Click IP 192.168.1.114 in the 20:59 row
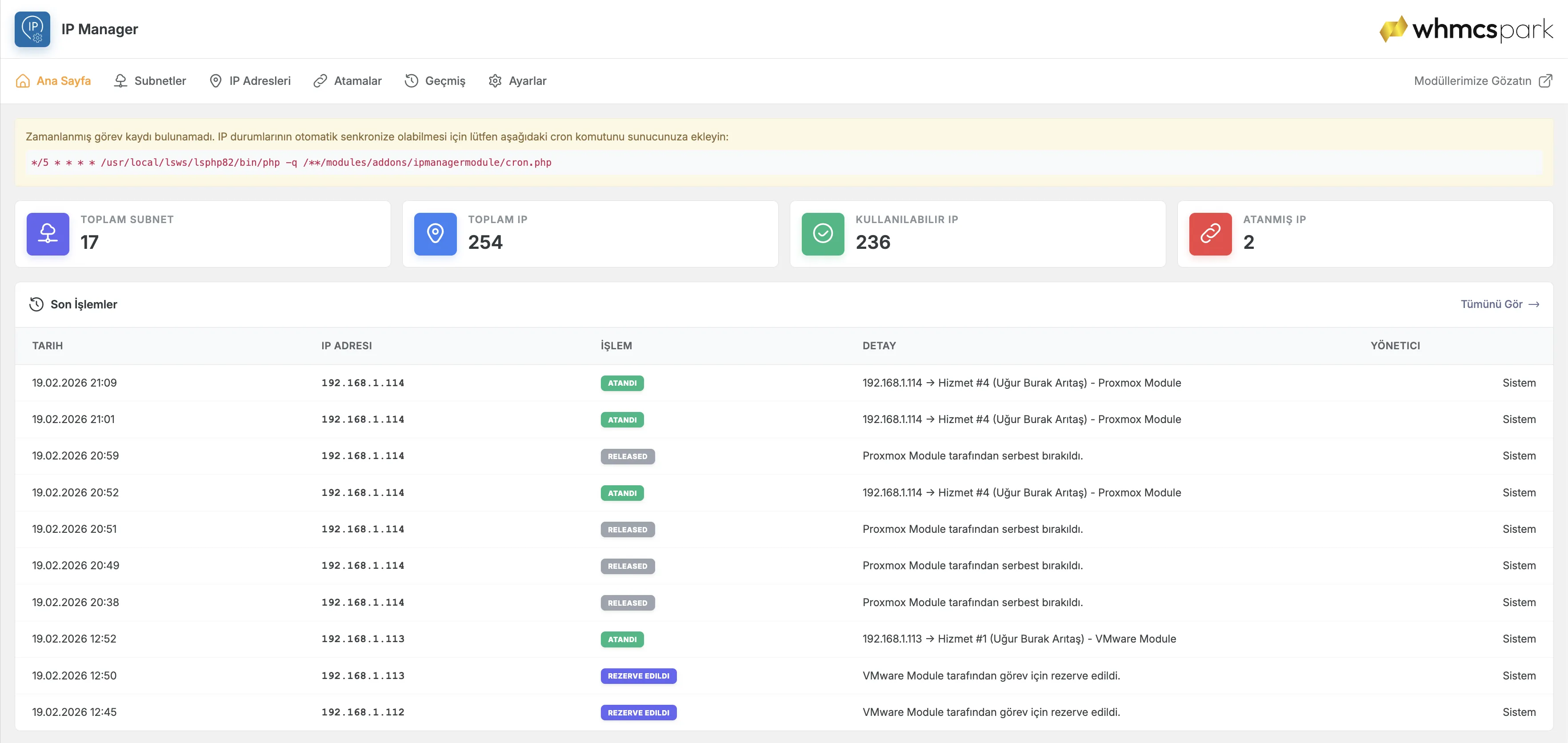 click(363, 456)
